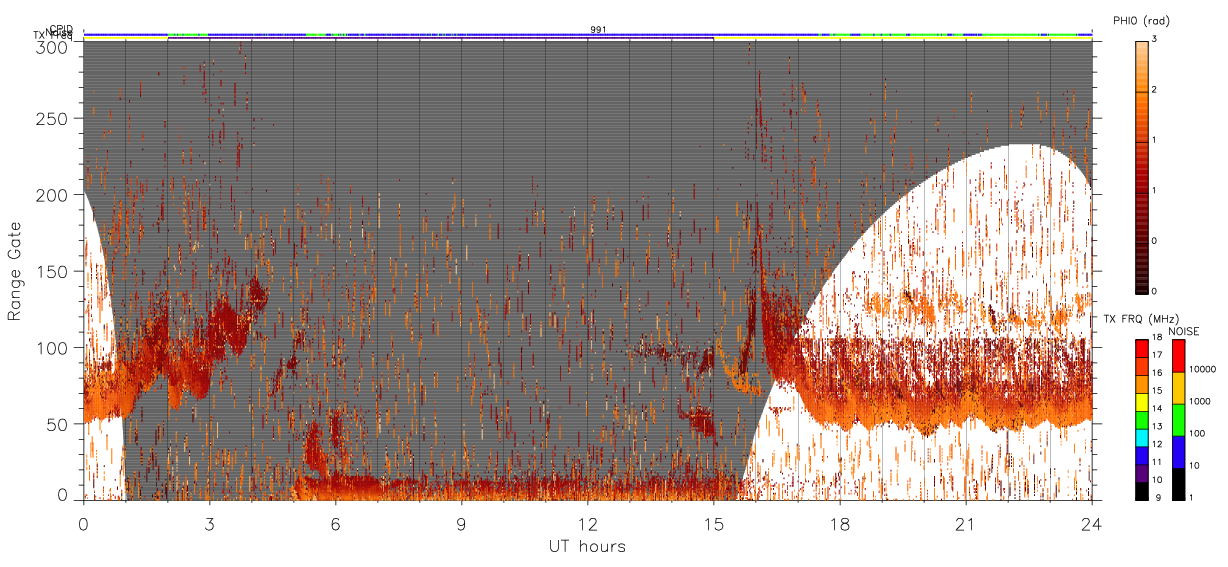Click the UT hours axis label

tap(587, 546)
